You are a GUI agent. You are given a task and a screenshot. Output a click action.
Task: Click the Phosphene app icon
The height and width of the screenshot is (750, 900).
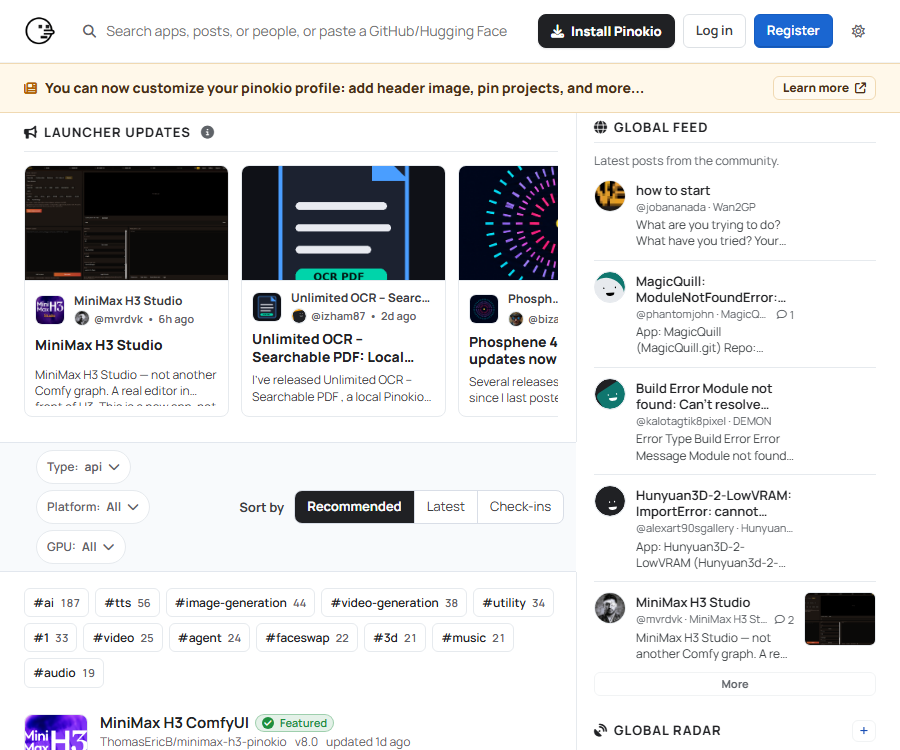[484, 309]
